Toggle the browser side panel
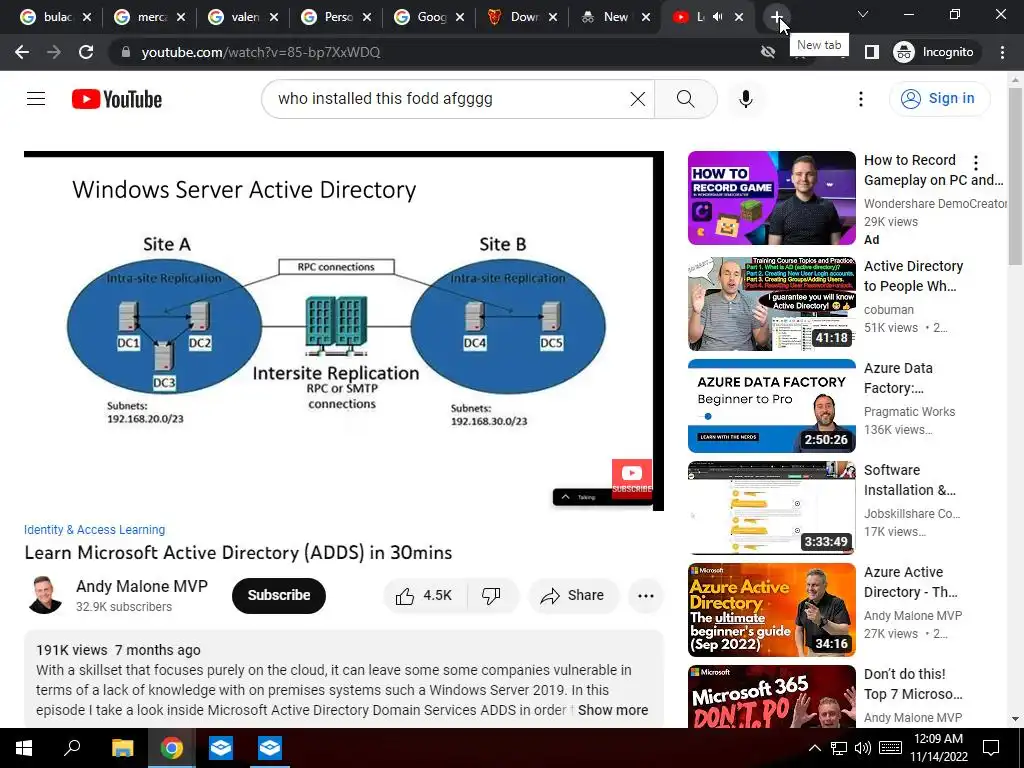 871,52
